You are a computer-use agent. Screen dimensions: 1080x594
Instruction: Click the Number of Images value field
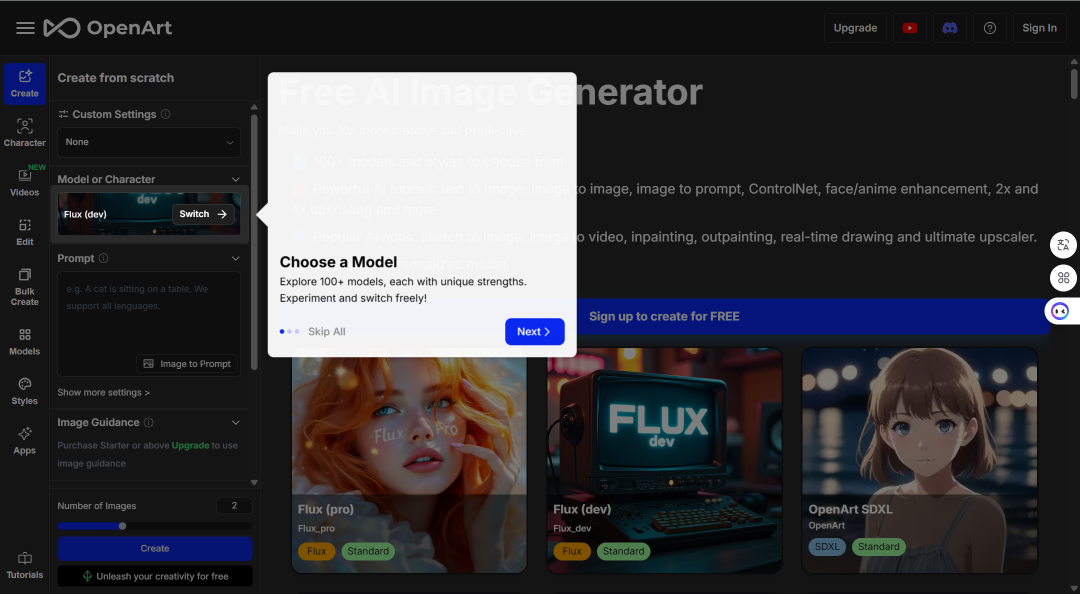(234, 506)
